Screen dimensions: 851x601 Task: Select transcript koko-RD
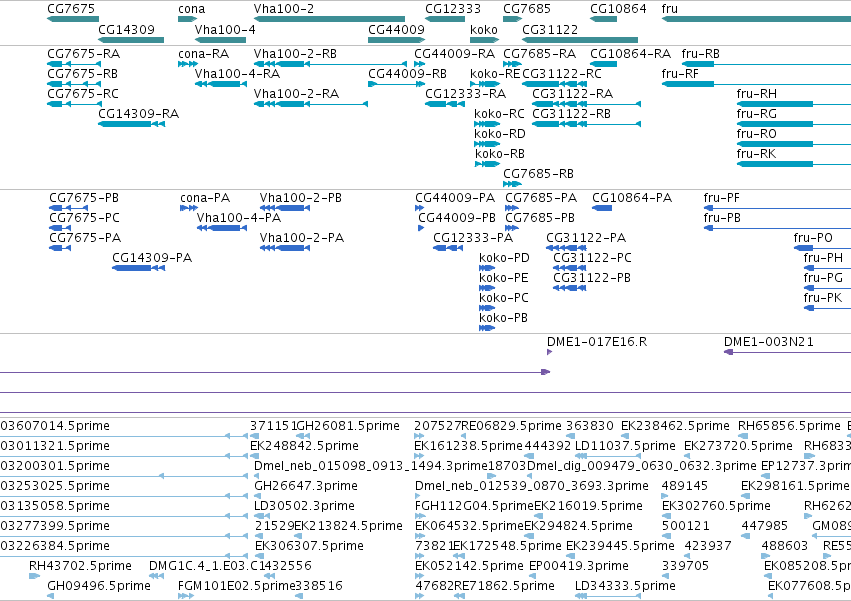(x=500, y=134)
